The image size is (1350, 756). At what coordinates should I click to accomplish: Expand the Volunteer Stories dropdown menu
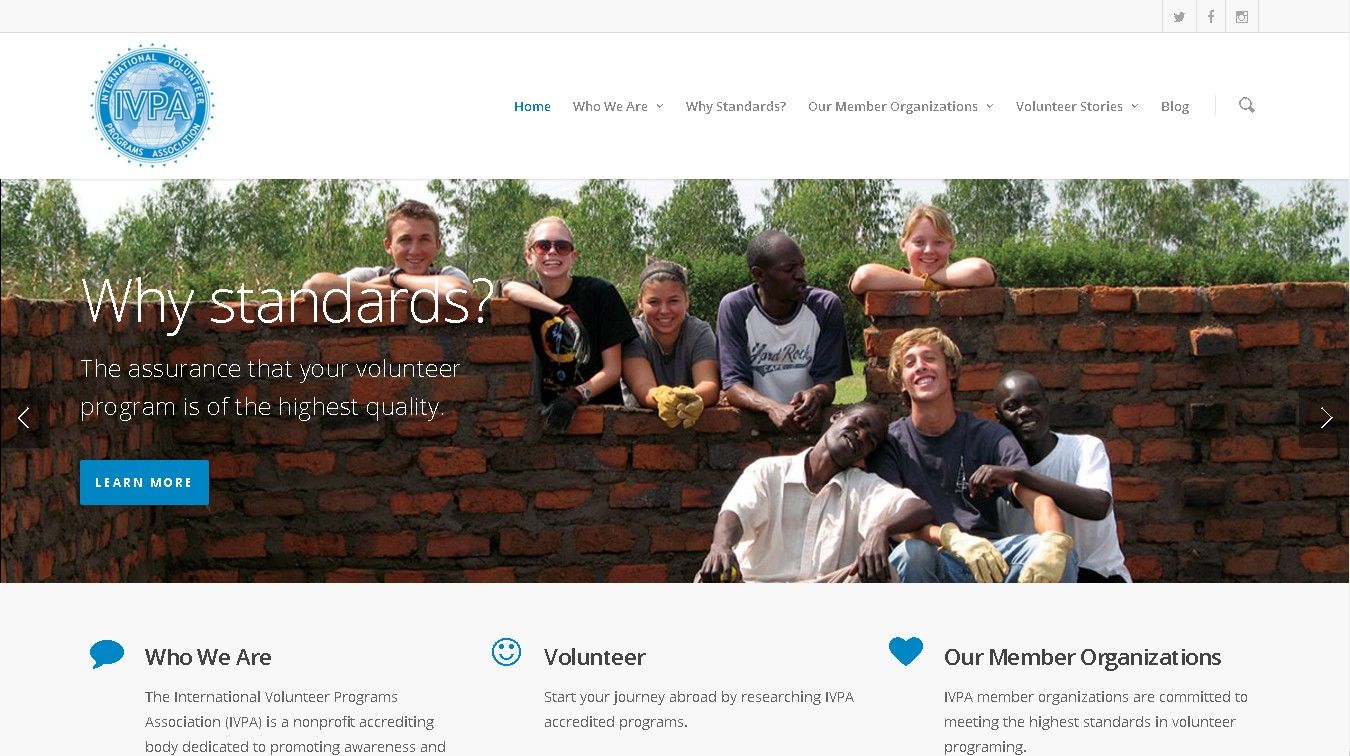coord(1077,106)
